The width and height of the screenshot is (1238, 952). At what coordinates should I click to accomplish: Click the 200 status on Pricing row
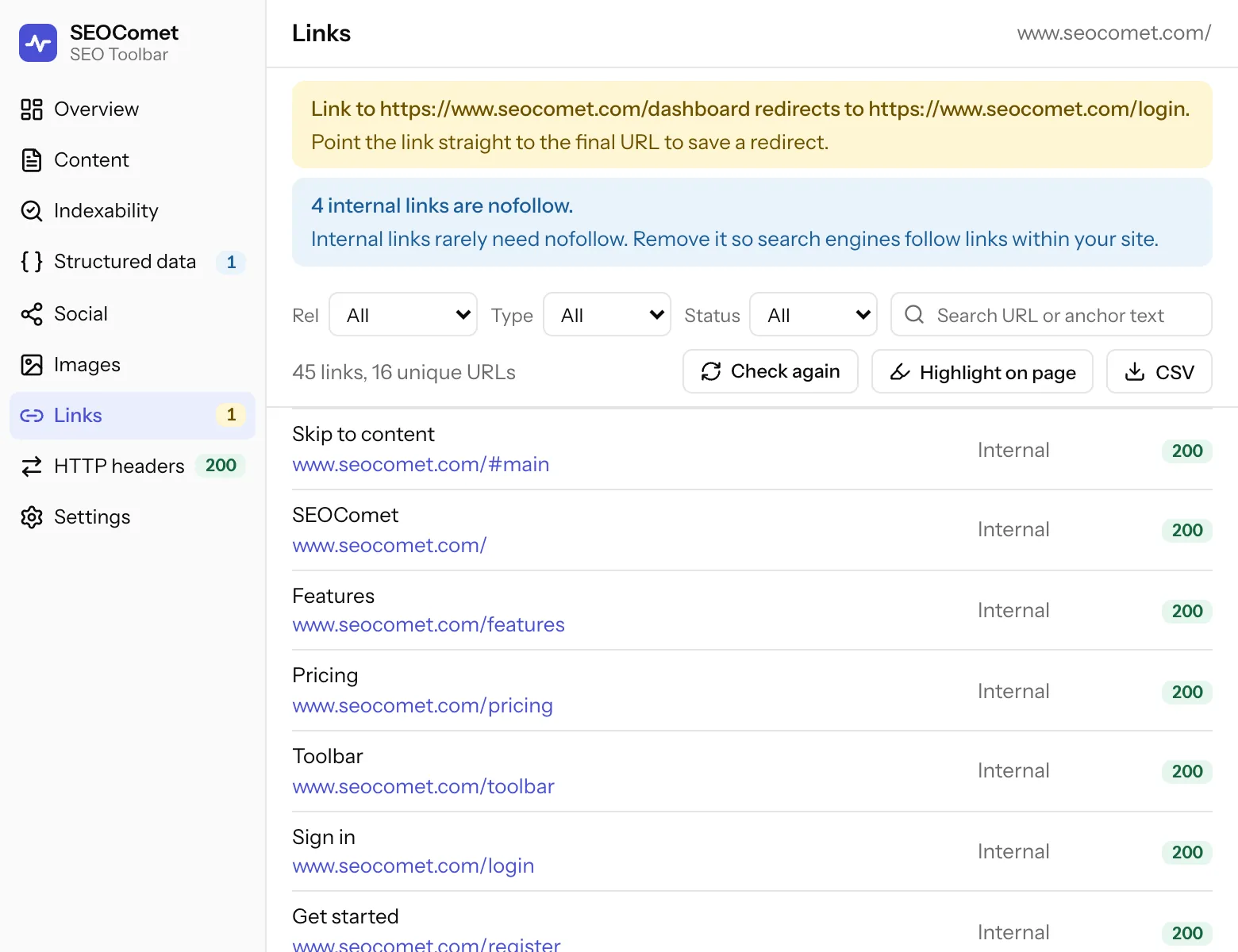[x=1187, y=692]
